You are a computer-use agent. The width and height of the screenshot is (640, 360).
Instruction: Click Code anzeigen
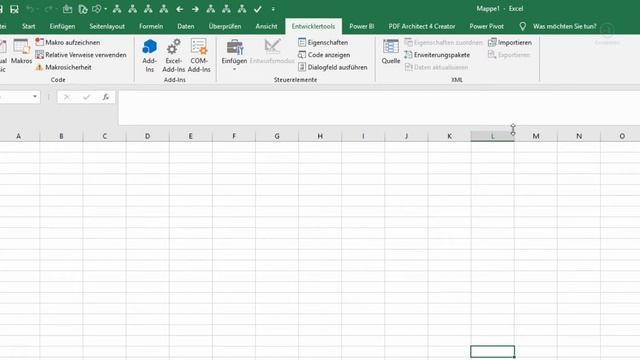(324, 55)
